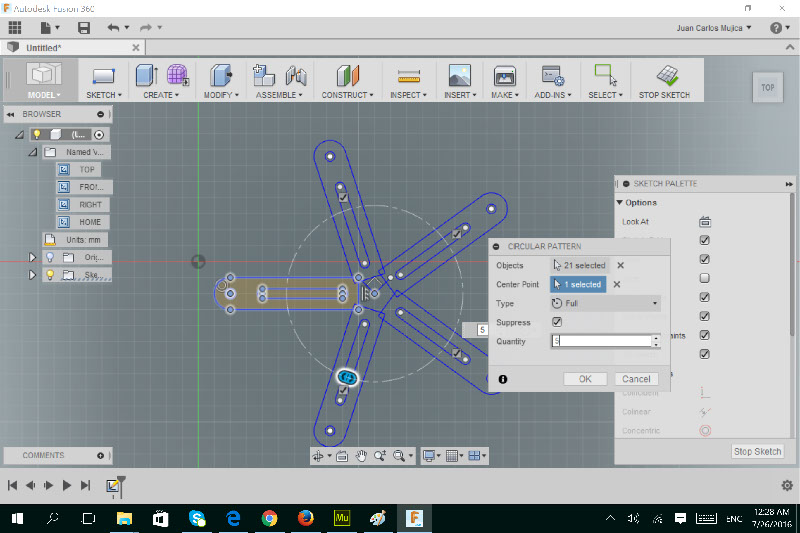Viewport: 800px width, 533px height.
Task: Switch to the Untitled* document tab
Action: [x=73, y=47]
